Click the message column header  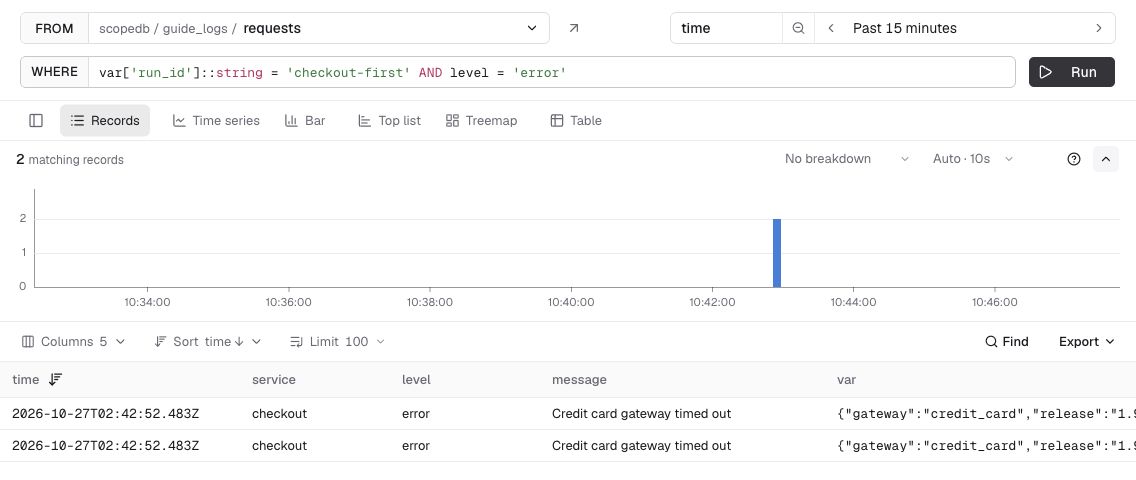pos(579,379)
